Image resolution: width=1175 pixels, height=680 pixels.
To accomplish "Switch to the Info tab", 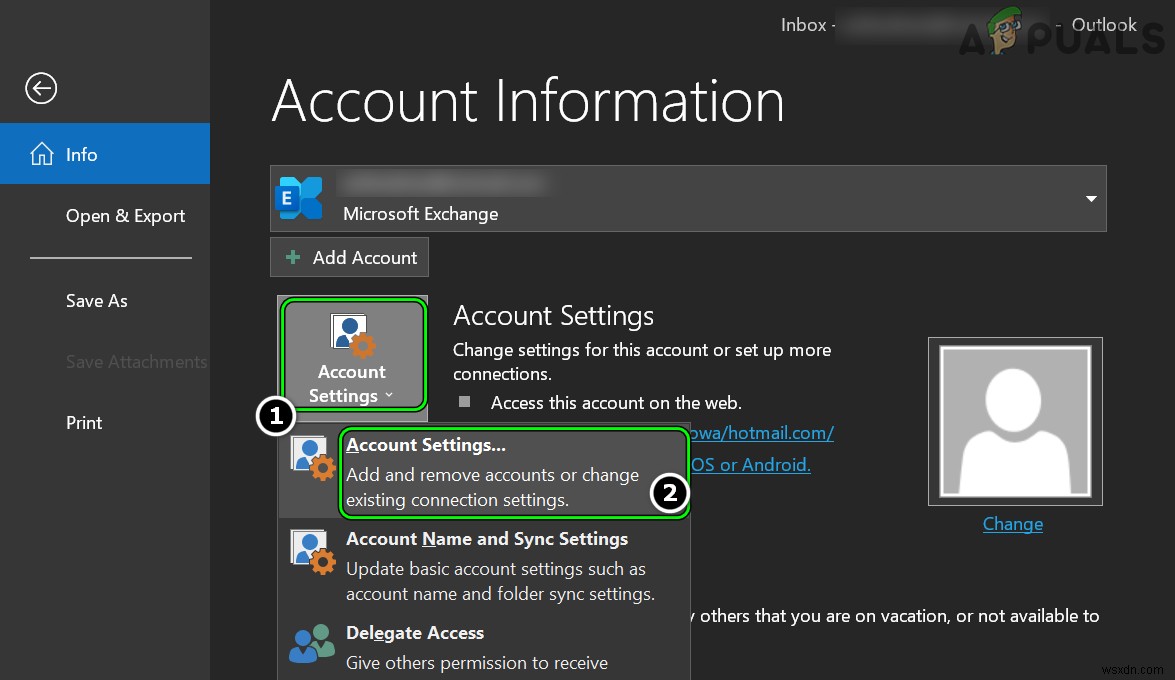I will click(81, 154).
